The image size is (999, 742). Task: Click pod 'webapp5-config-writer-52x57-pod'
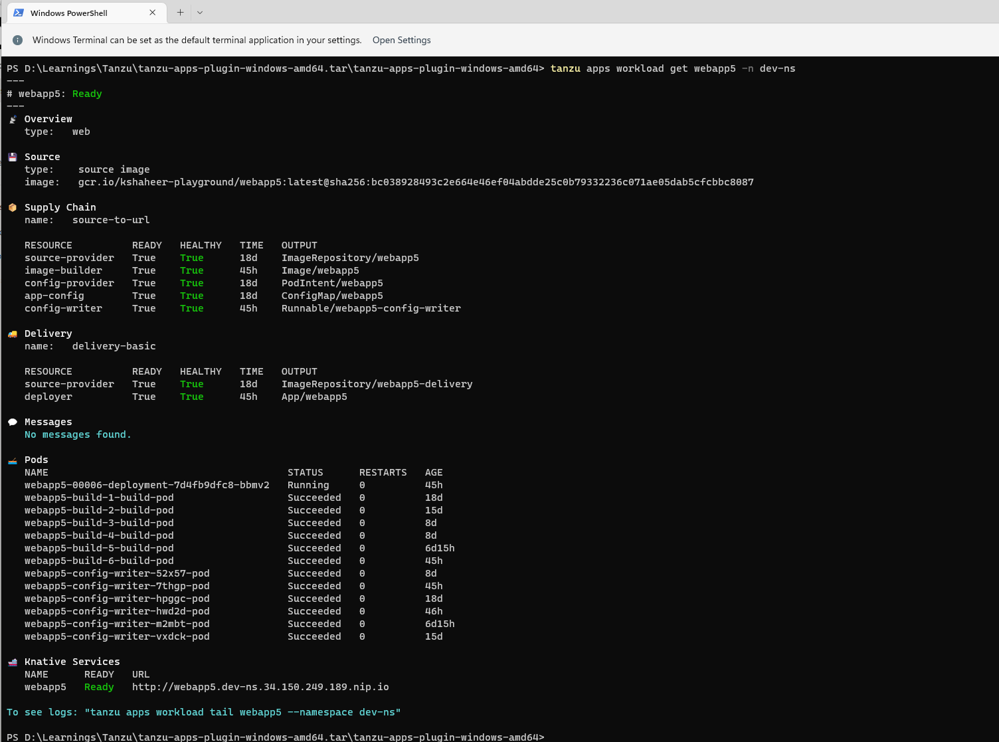pos(117,573)
